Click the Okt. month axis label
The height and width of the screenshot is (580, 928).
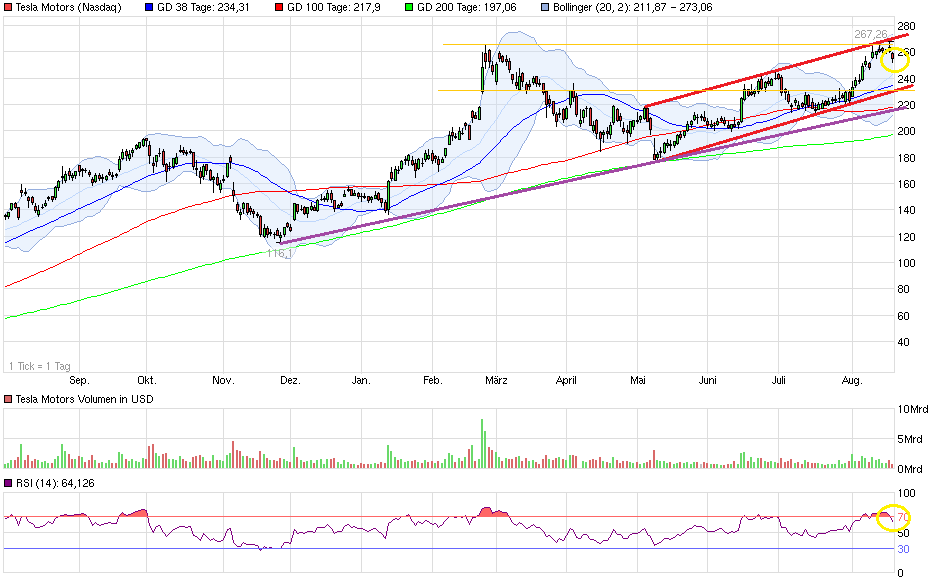(147, 381)
